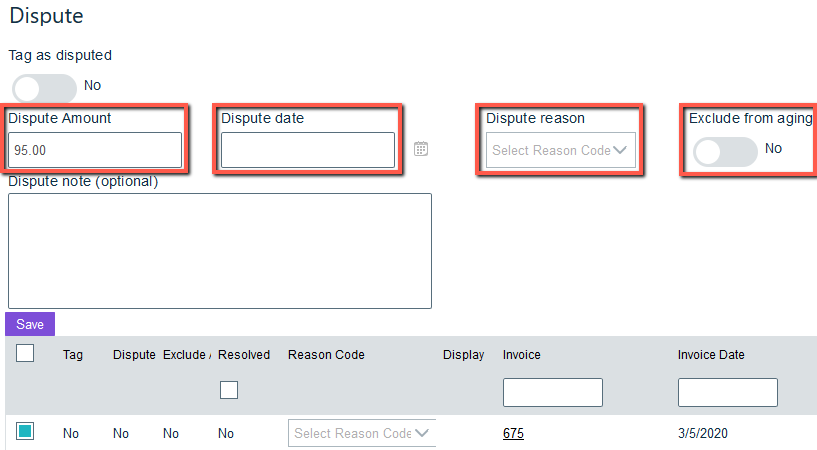This screenshot has width=817, height=450.
Task: Toggle the Tag as disputed switch
Action: click(x=44, y=88)
